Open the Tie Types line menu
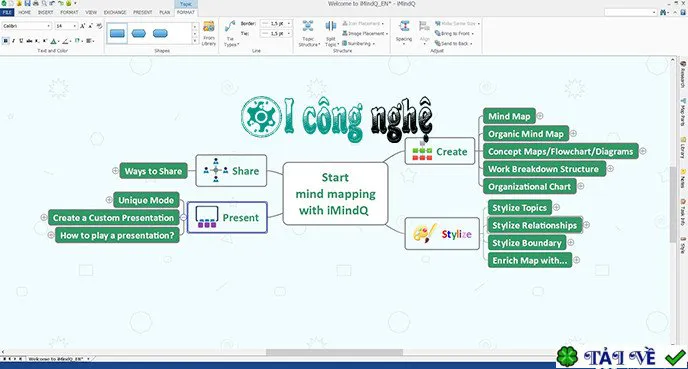The height and width of the screenshot is (369, 688). tap(230, 34)
